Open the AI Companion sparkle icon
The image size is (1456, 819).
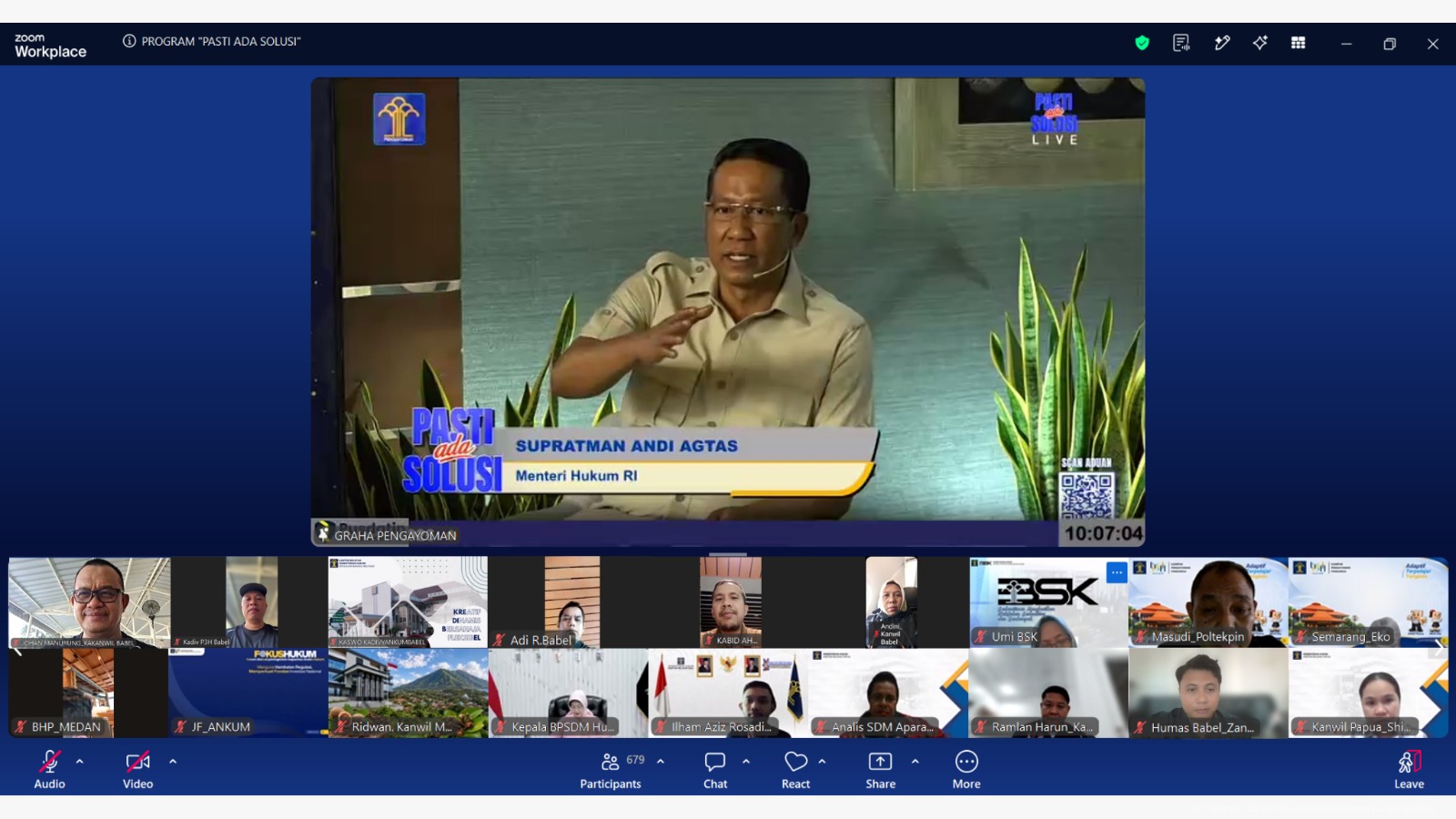[1260, 43]
